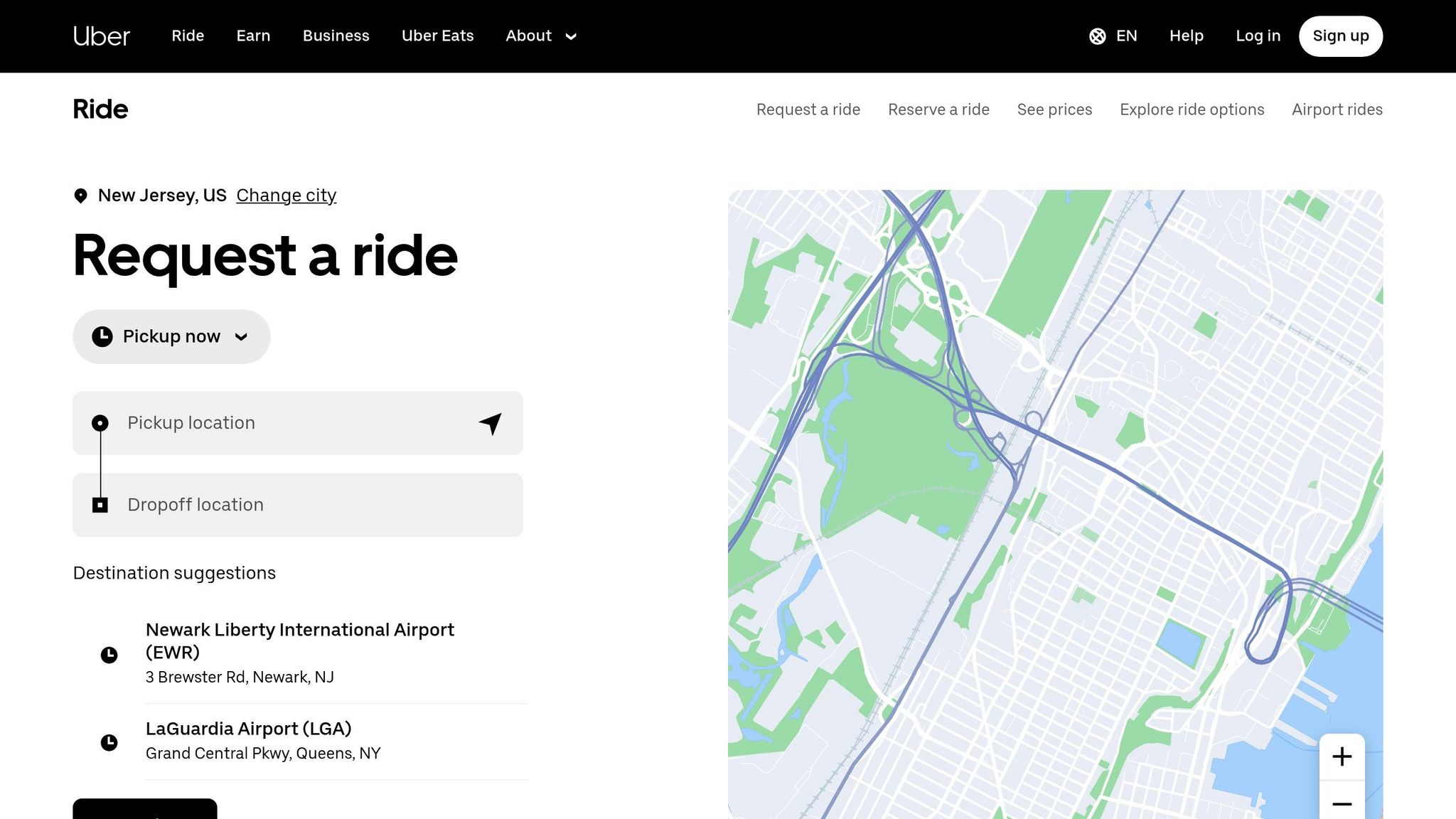Select the Airport rides menu item
Viewport: 1456px width, 819px height.
(x=1337, y=109)
